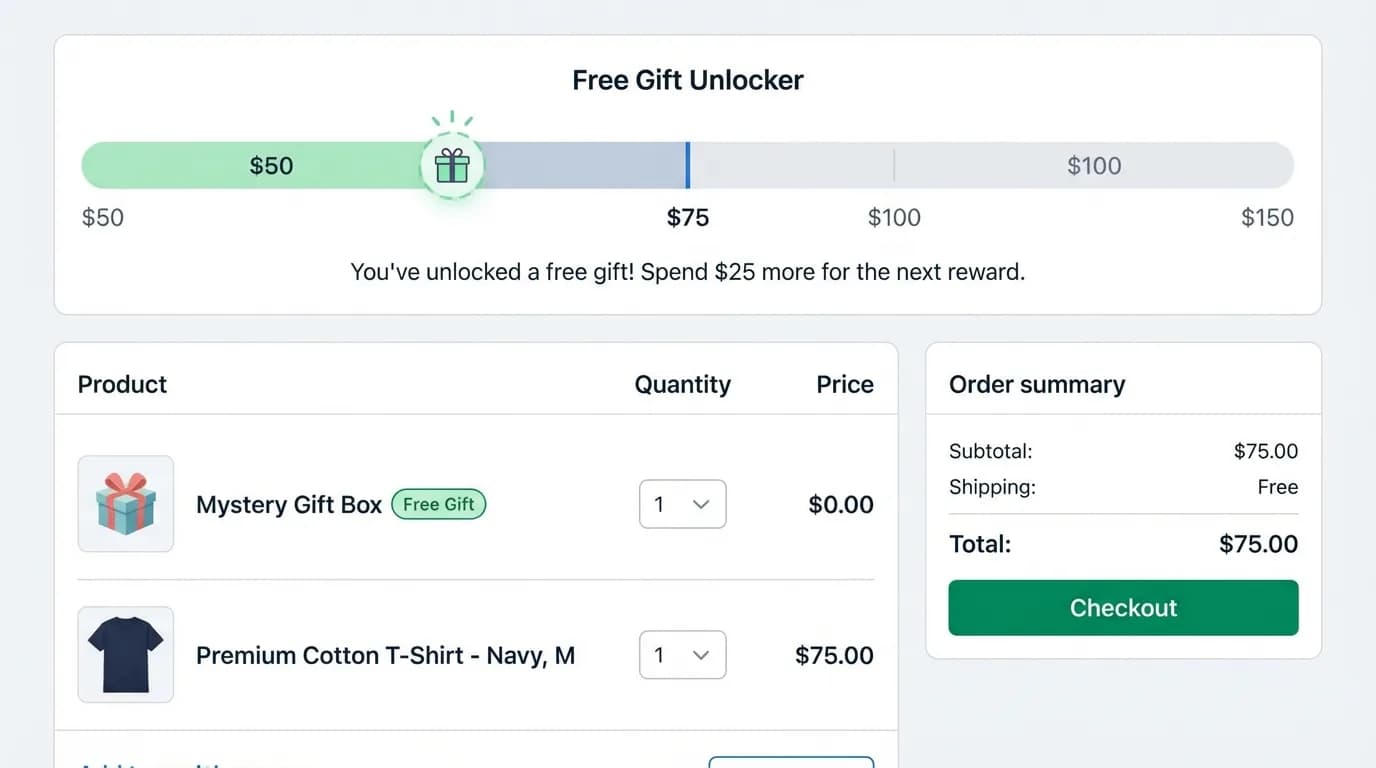Click the $100 segment of the progress bar
Image resolution: width=1376 pixels, height=768 pixels.
(x=1094, y=165)
